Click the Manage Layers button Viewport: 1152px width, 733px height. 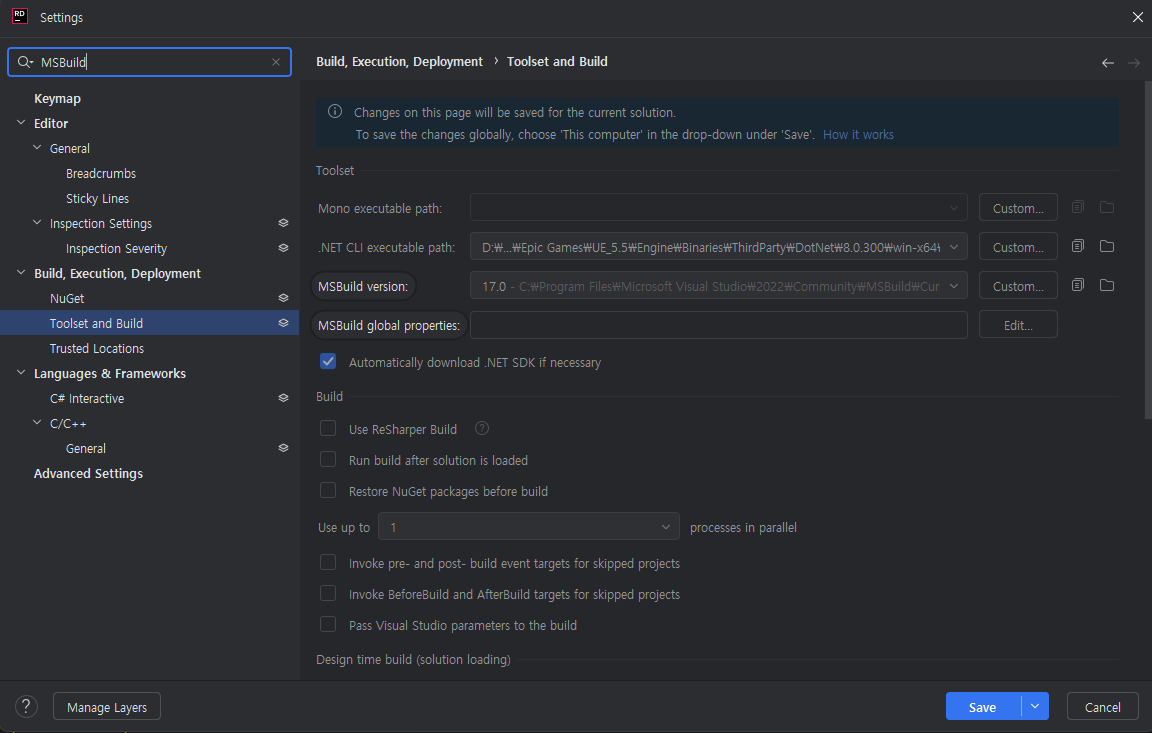tap(107, 707)
